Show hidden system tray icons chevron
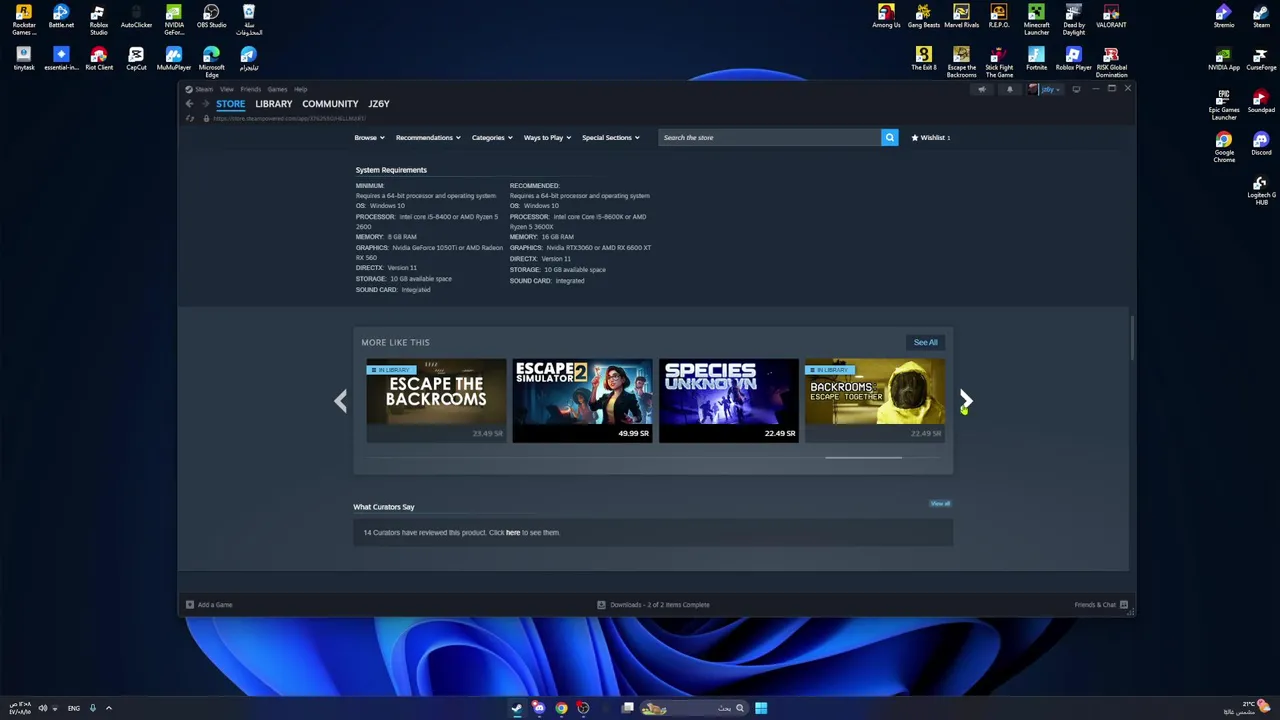This screenshot has height=720, width=1280. click(x=109, y=708)
